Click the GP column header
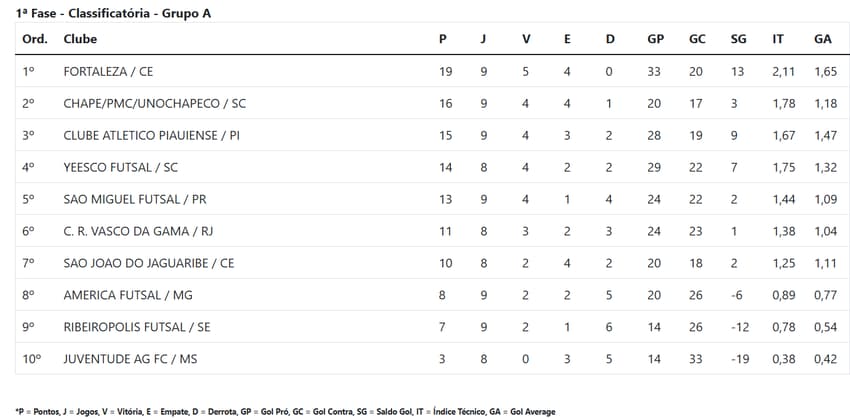The width and height of the screenshot is (850, 419). (655, 39)
